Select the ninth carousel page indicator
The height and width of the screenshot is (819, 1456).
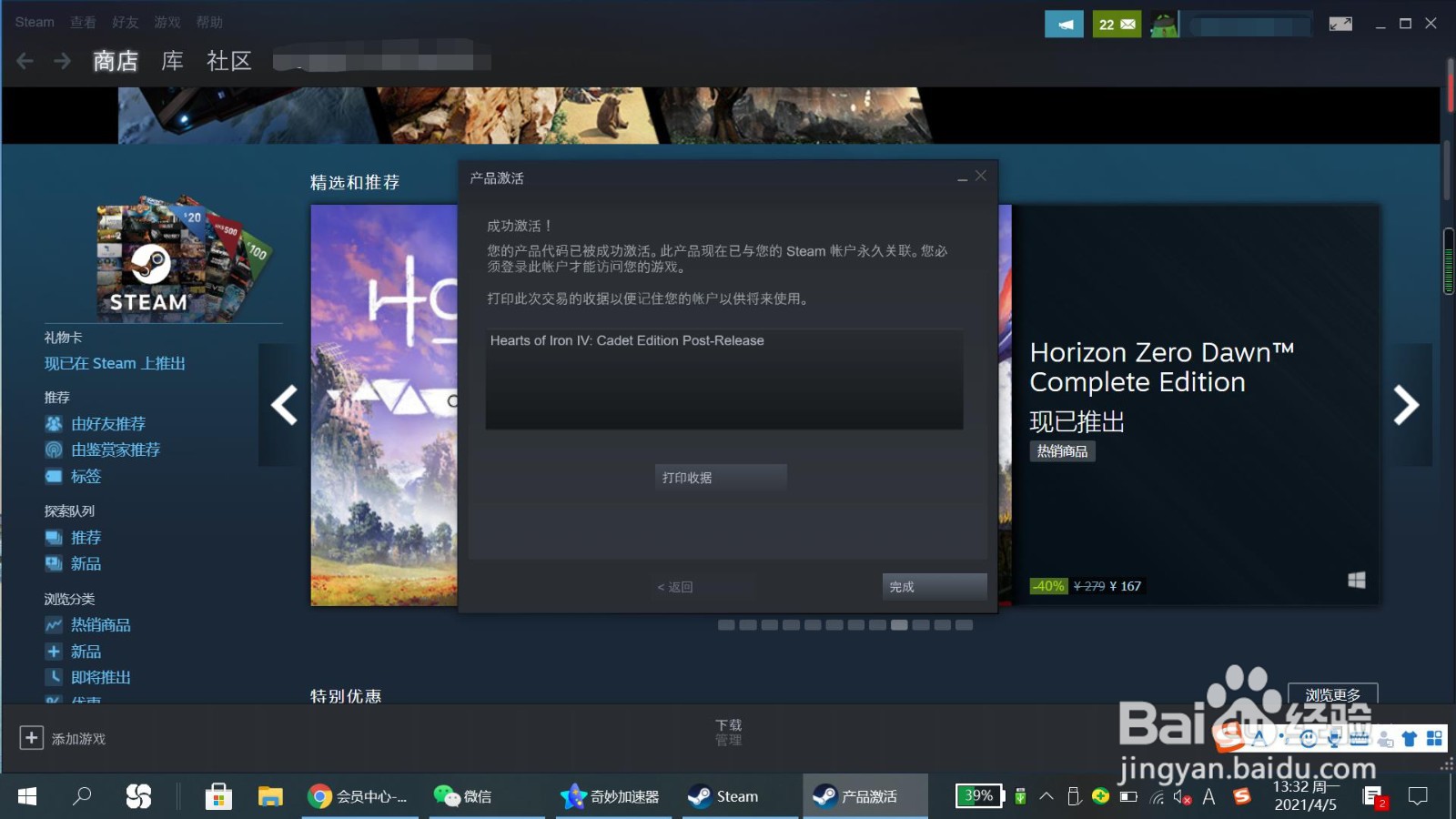pyautogui.click(x=899, y=625)
